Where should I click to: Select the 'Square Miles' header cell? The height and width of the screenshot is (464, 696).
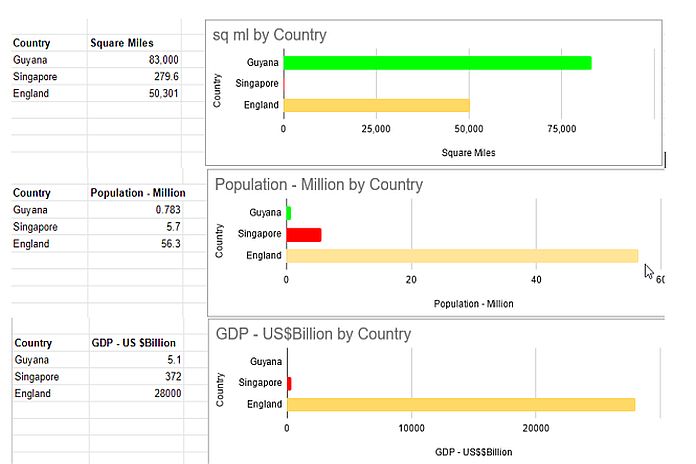134,43
